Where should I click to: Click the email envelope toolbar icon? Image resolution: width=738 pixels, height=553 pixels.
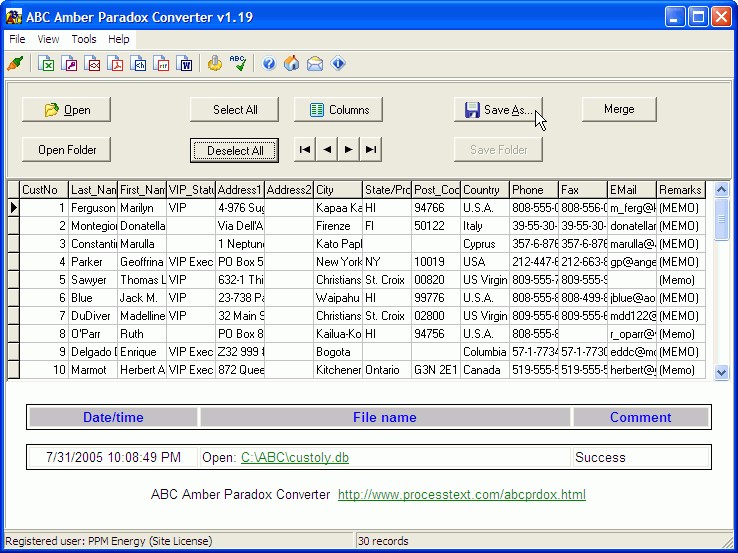(315, 64)
